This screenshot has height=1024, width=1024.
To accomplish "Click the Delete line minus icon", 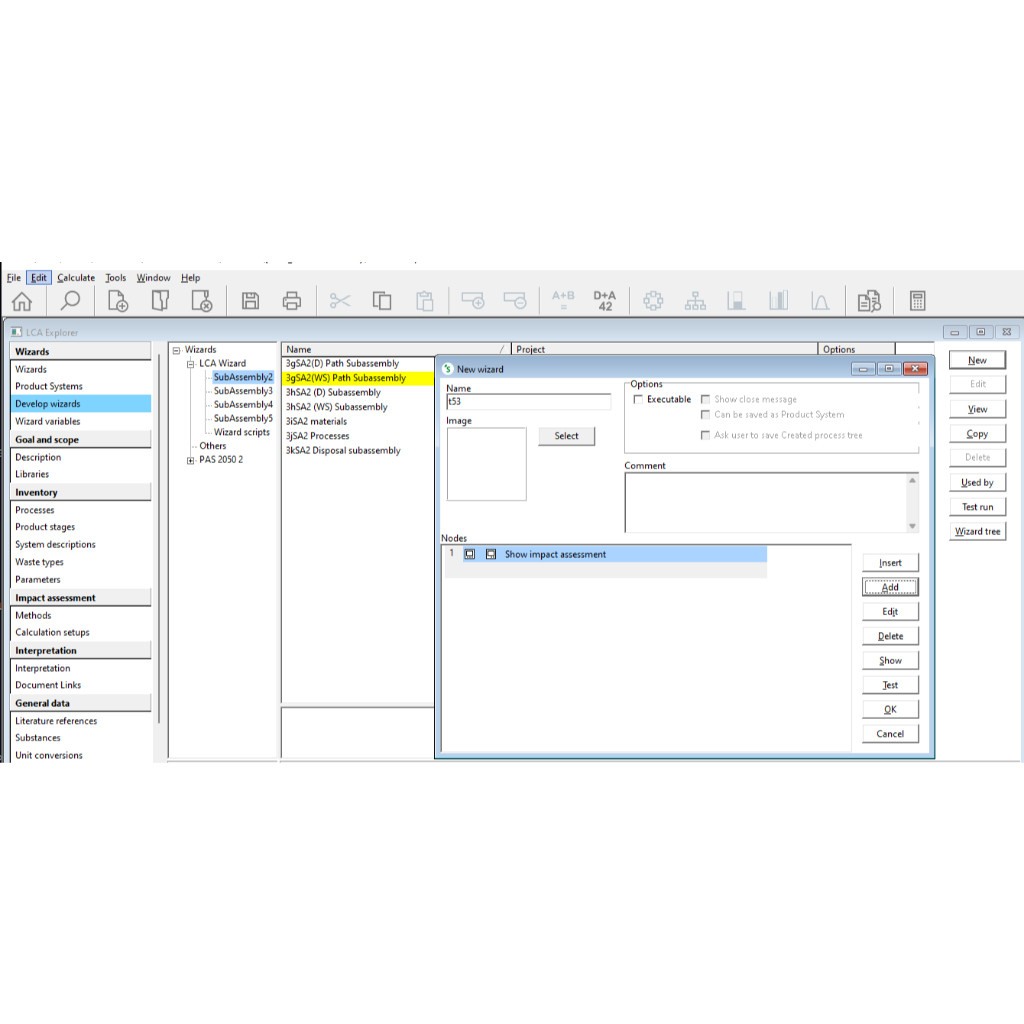I will 515,301.
